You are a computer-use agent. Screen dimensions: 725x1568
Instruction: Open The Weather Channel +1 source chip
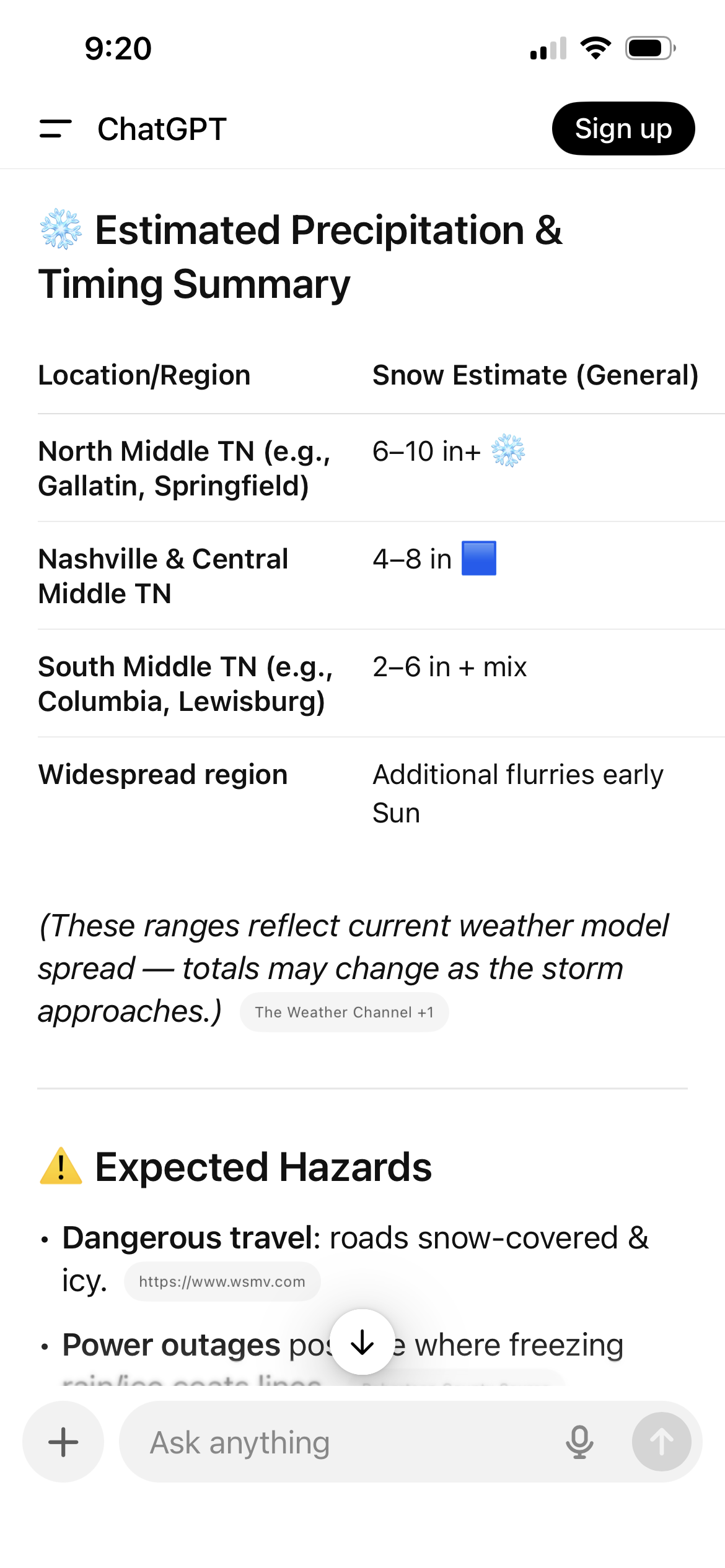(x=344, y=1012)
